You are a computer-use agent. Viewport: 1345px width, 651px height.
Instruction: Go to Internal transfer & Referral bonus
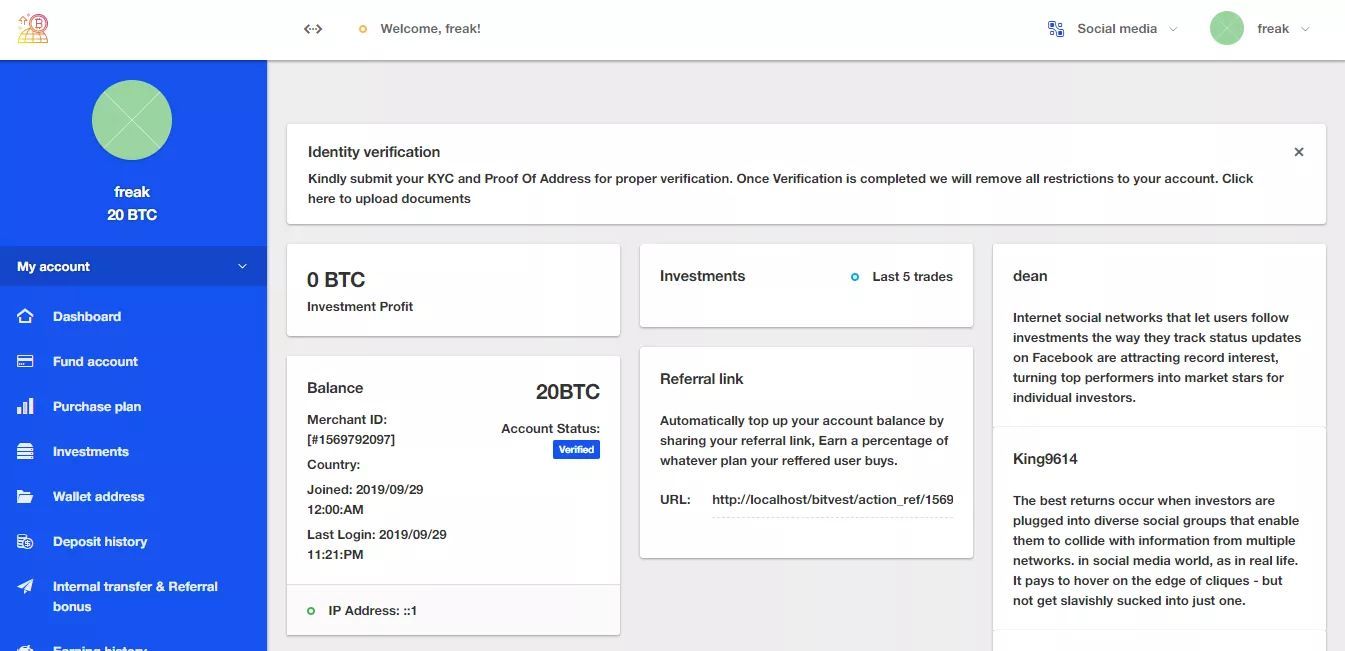pyautogui.click(x=135, y=596)
